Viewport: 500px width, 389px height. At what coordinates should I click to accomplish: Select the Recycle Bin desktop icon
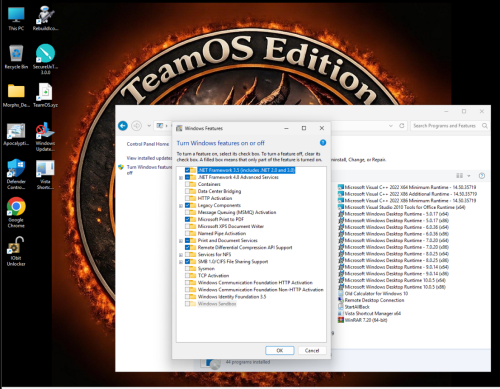click(x=16, y=57)
